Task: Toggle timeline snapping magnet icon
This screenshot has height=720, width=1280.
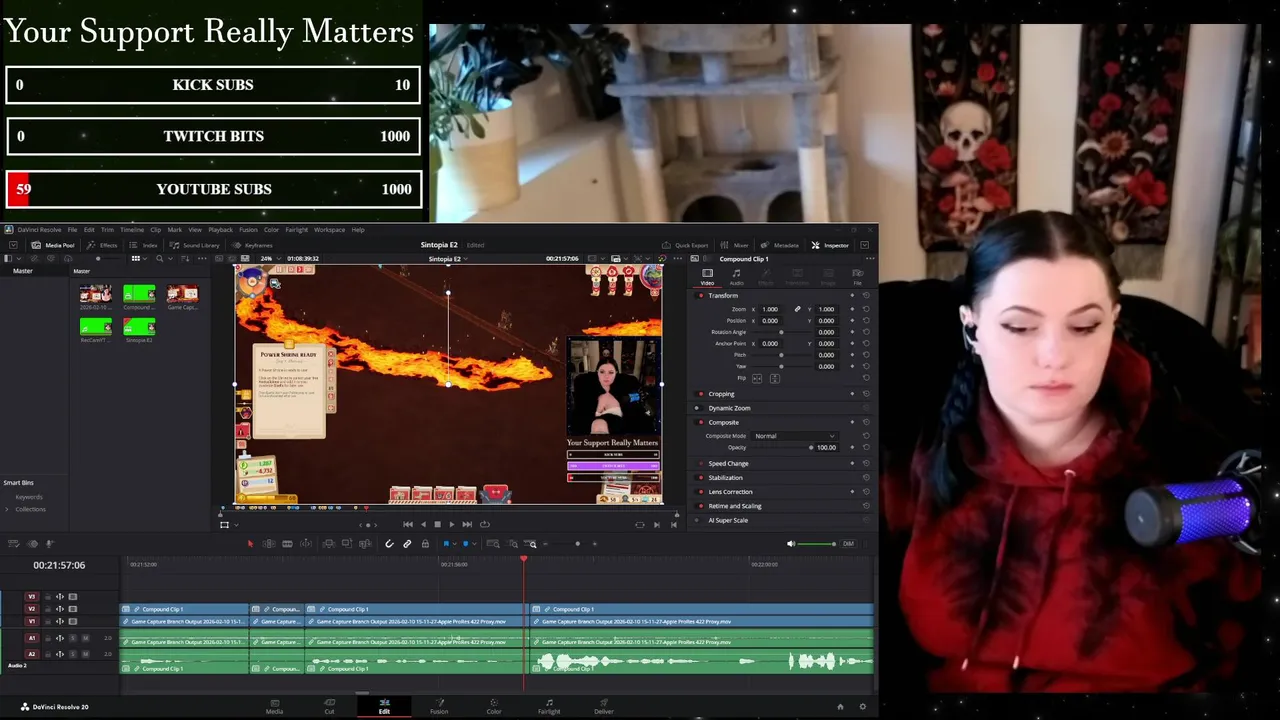Action: click(x=389, y=544)
